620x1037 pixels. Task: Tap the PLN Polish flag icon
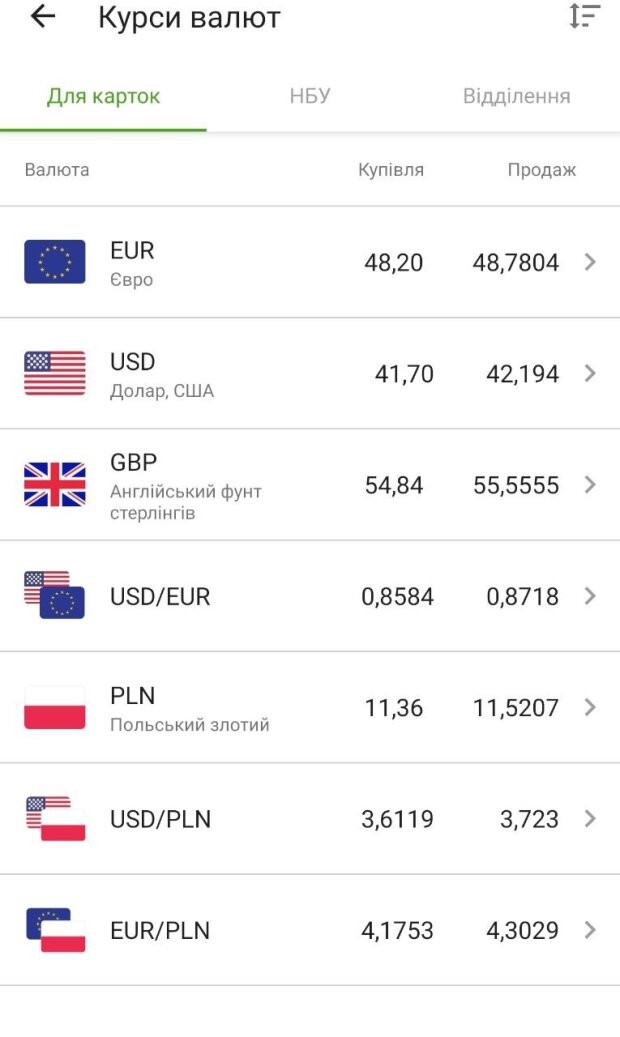pyautogui.click(x=55, y=708)
